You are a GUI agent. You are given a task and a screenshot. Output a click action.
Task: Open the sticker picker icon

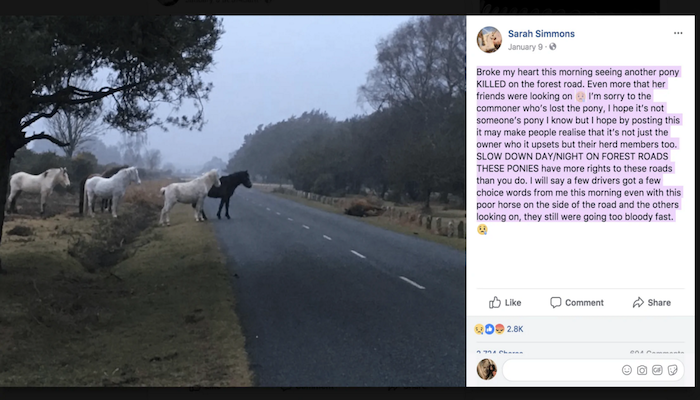(672, 370)
